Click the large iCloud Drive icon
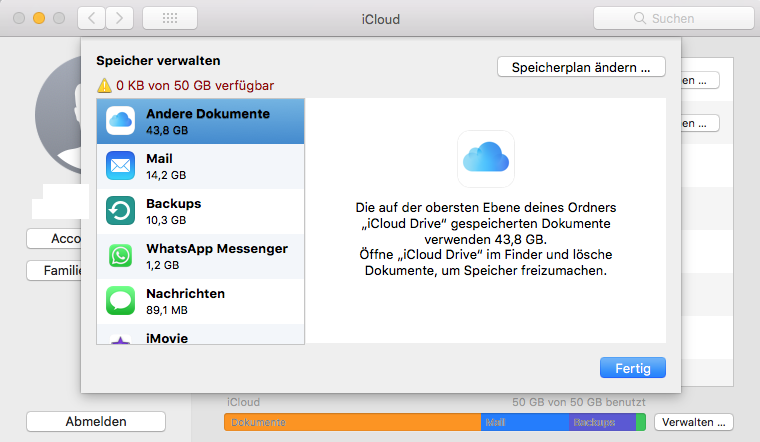Screen dimensions: 760x442 (485, 159)
